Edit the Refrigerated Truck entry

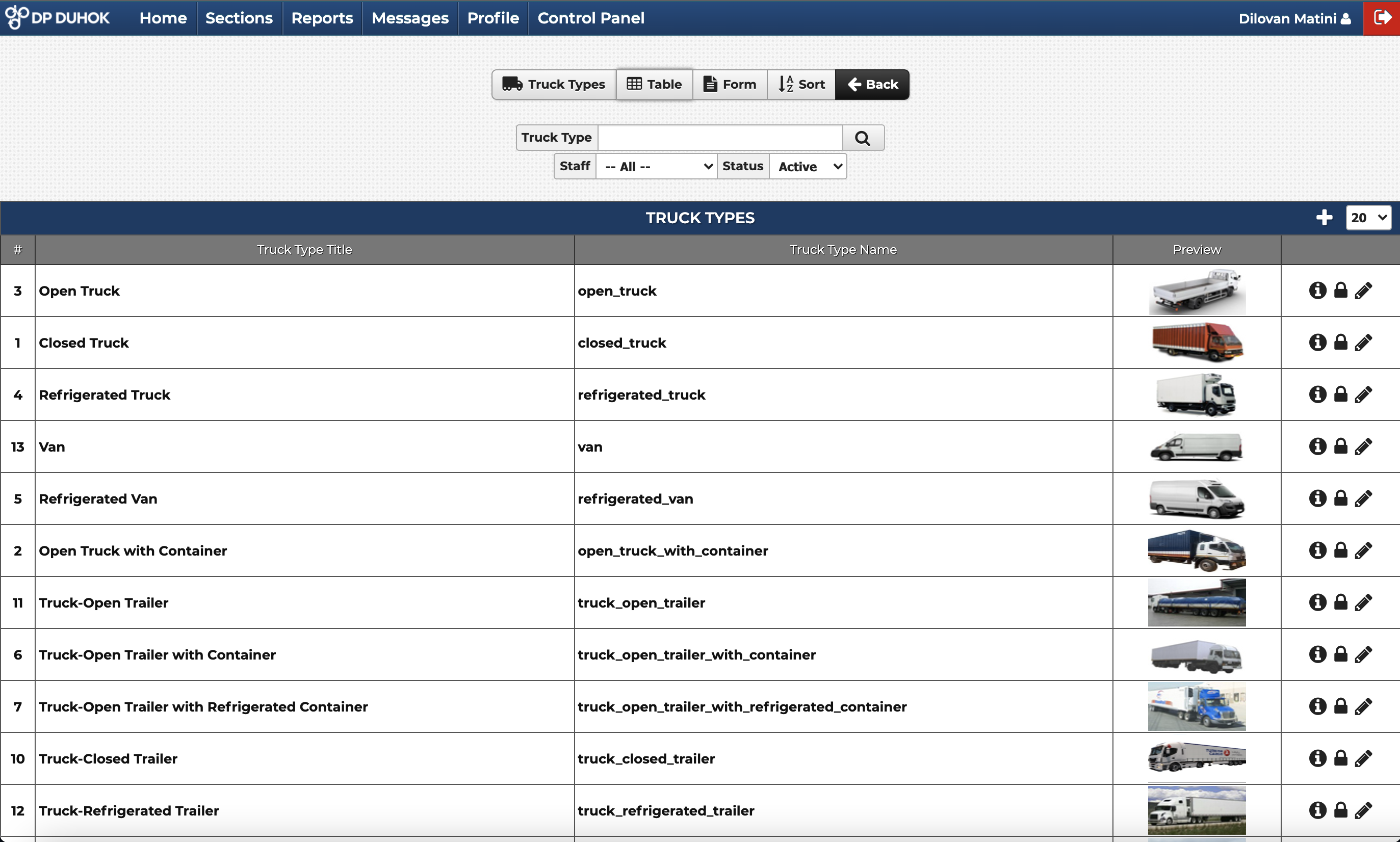(1363, 394)
